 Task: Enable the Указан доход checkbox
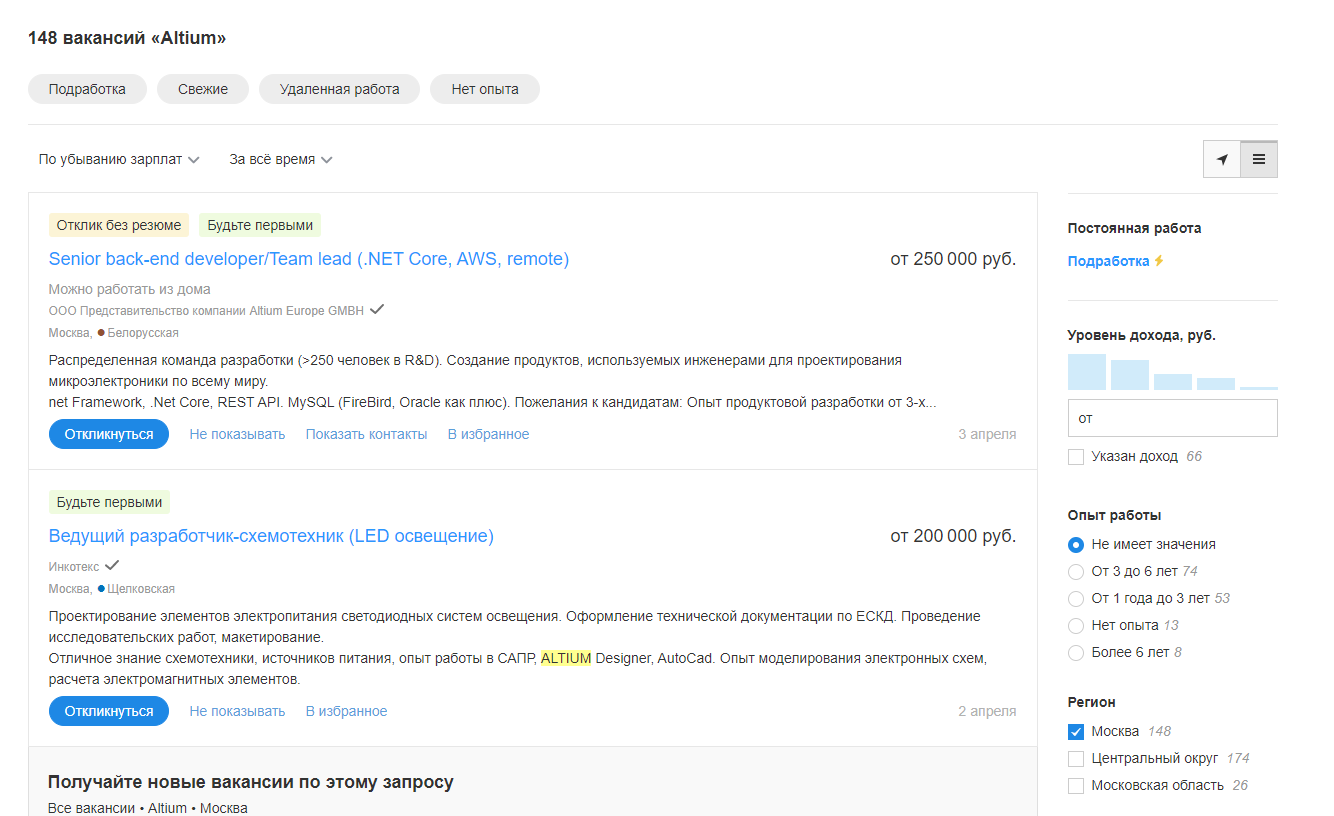click(1076, 457)
